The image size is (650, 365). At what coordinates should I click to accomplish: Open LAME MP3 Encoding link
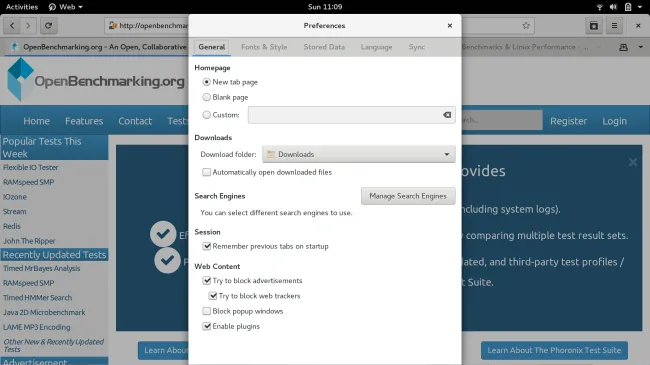[36, 327]
